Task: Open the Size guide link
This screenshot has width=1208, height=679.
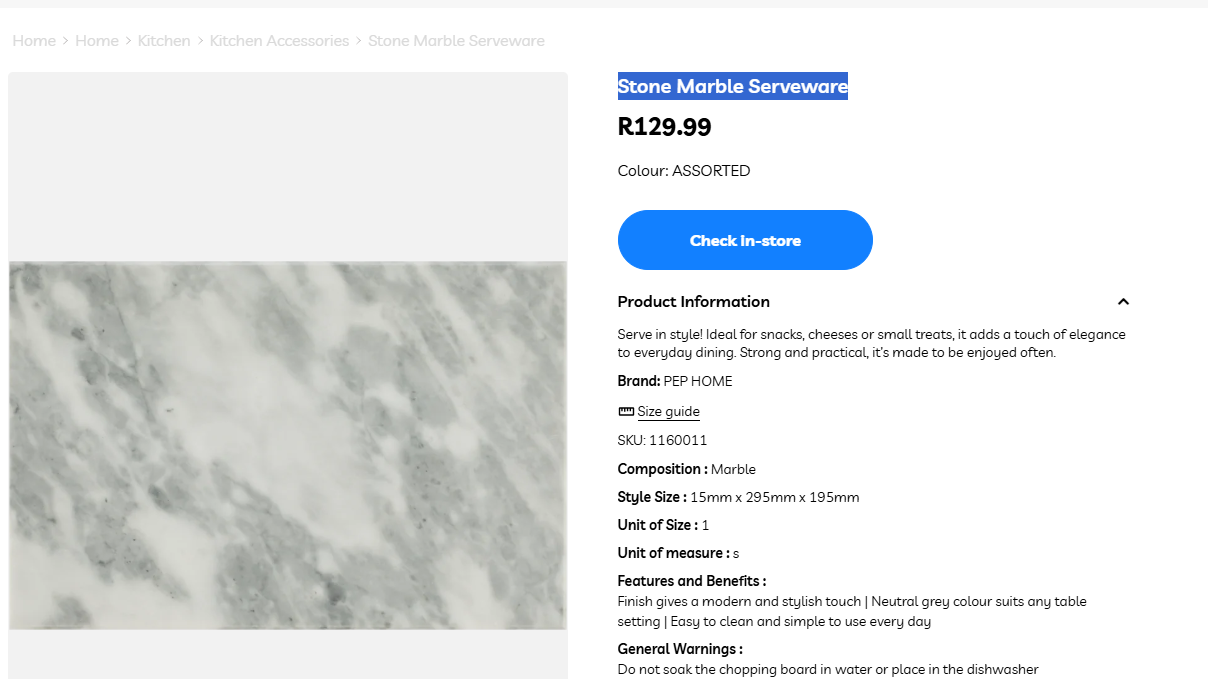Action: (668, 412)
